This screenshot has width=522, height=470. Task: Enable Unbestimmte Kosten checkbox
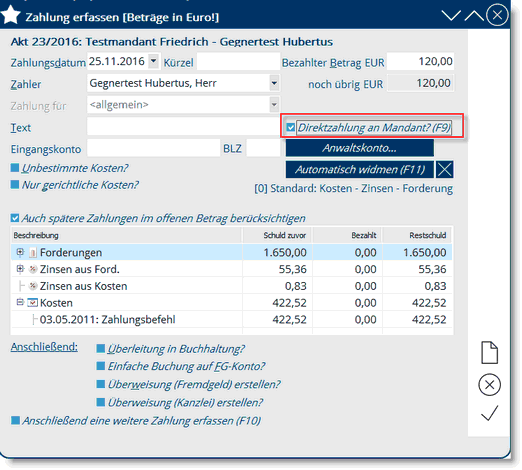(15, 168)
